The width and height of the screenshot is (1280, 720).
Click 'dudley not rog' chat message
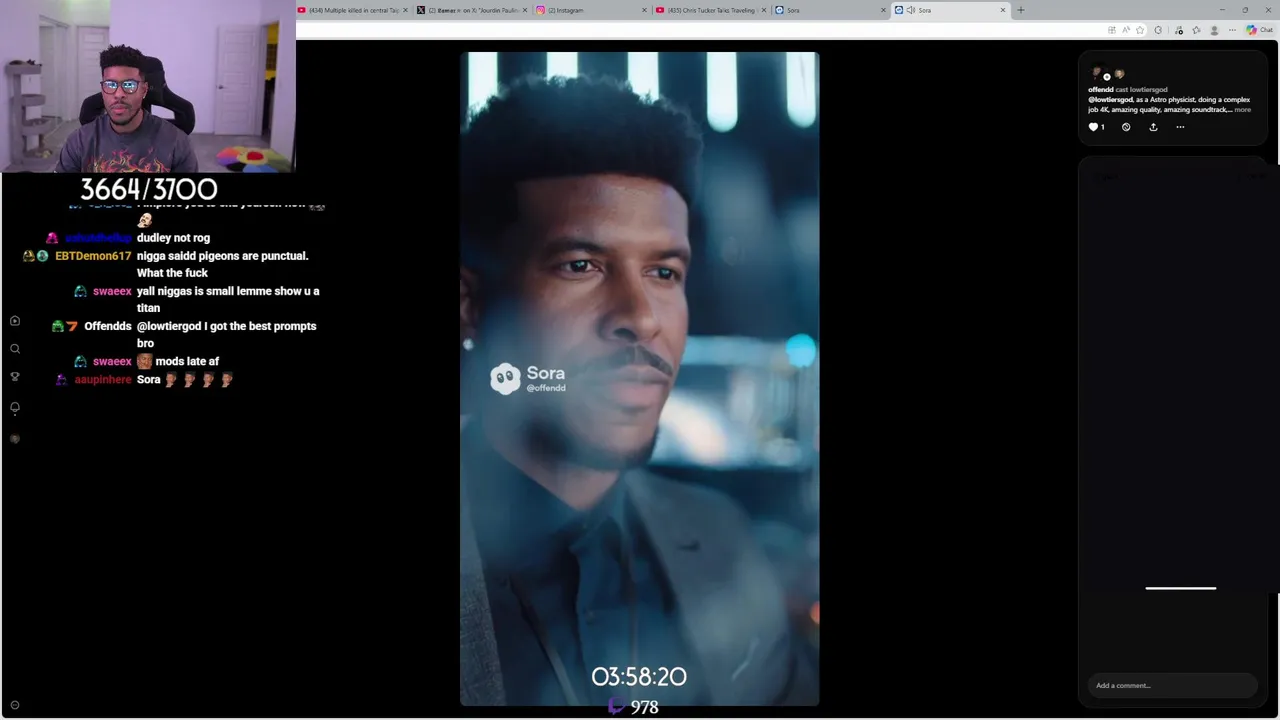click(x=173, y=238)
